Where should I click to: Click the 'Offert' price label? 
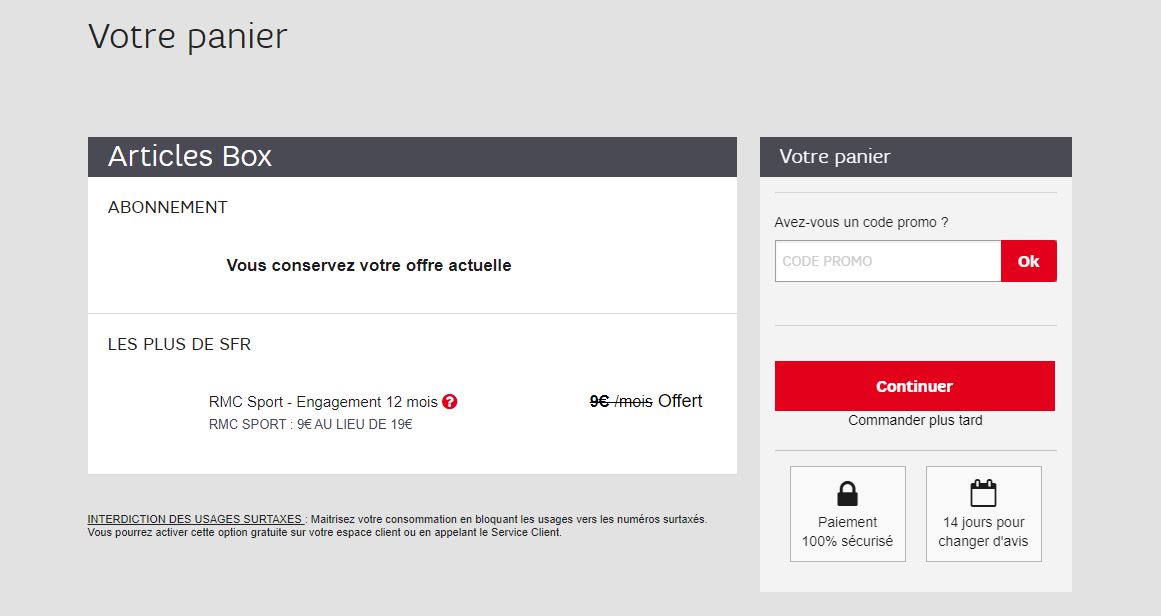coord(682,400)
